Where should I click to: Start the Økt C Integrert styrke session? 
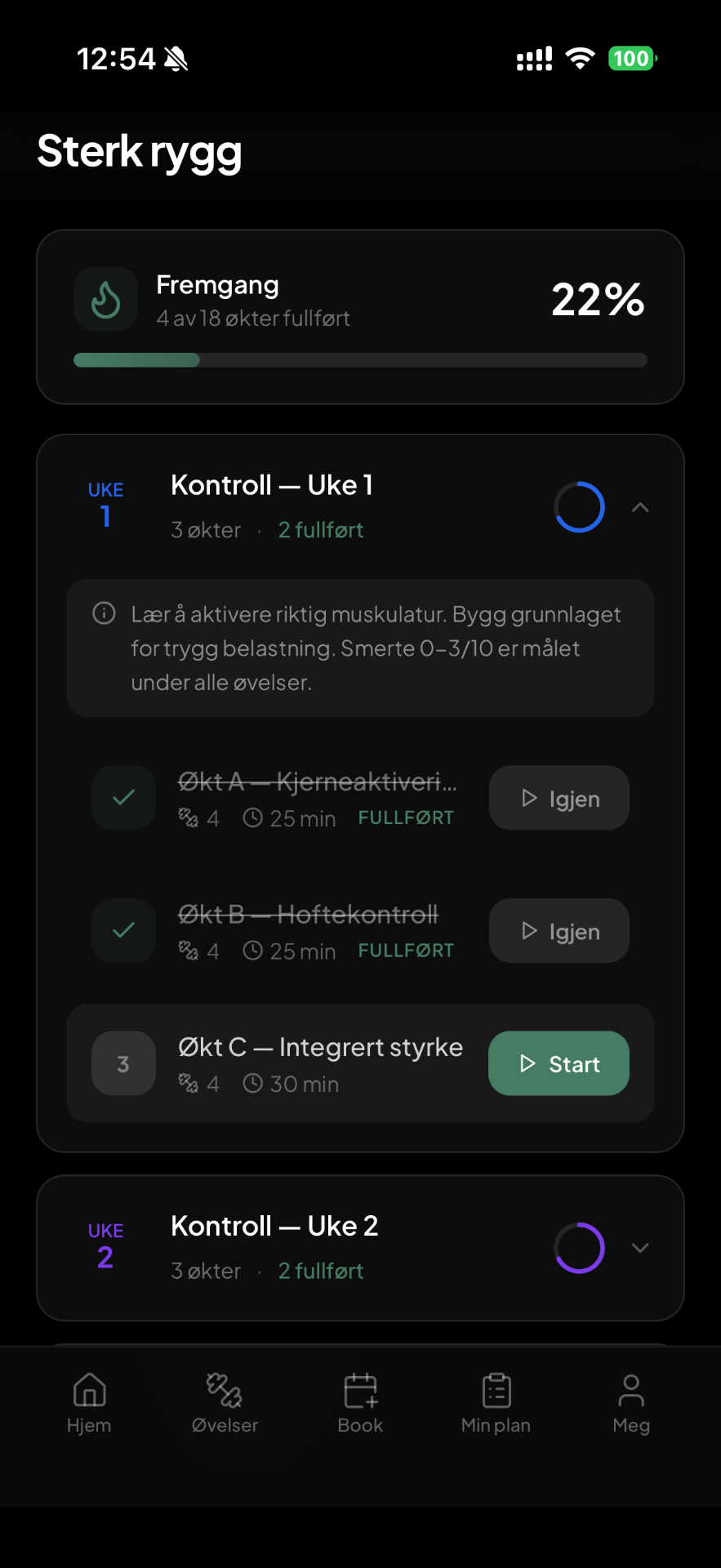559,1063
